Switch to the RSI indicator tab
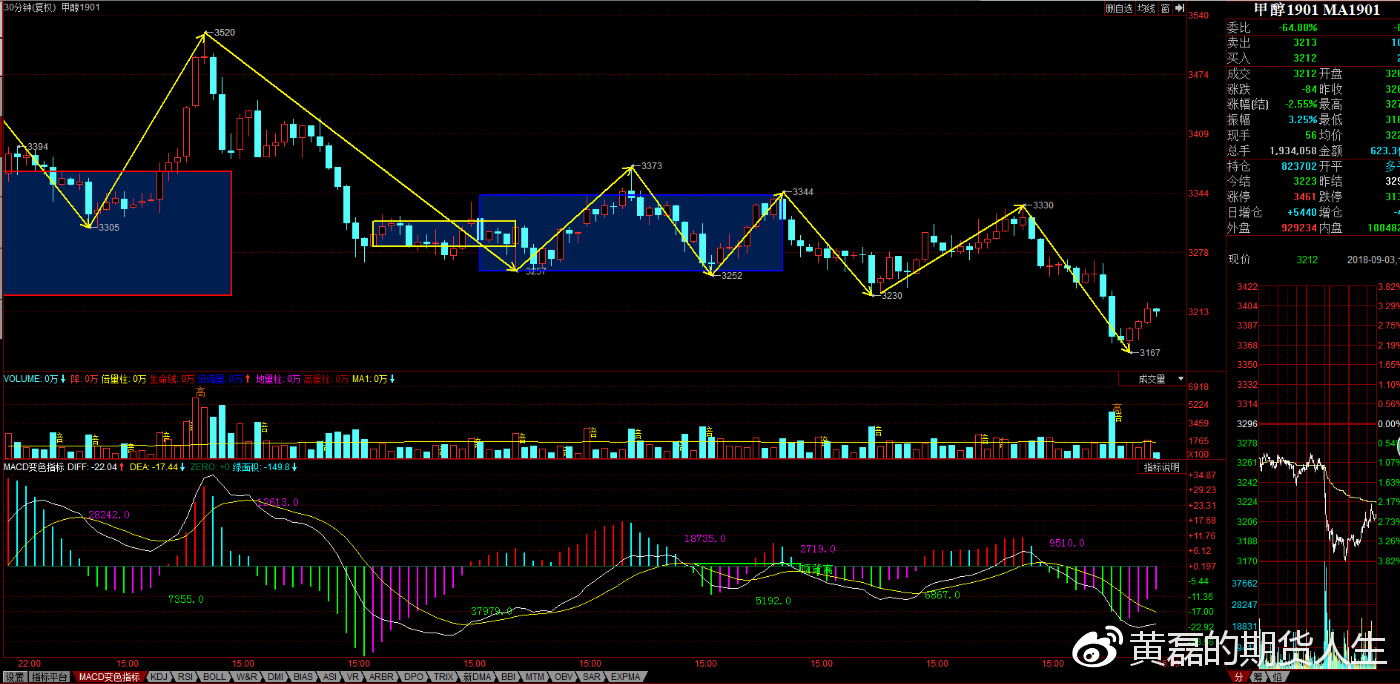Image resolution: width=1400 pixels, height=684 pixels. pos(185,677)
